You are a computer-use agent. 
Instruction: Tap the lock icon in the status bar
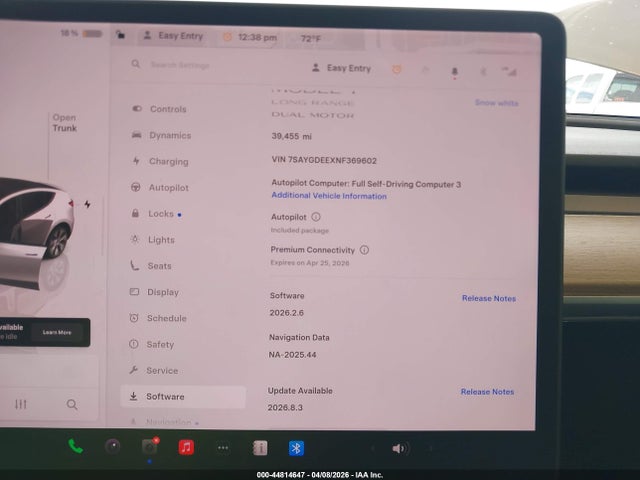coord(120,35)
